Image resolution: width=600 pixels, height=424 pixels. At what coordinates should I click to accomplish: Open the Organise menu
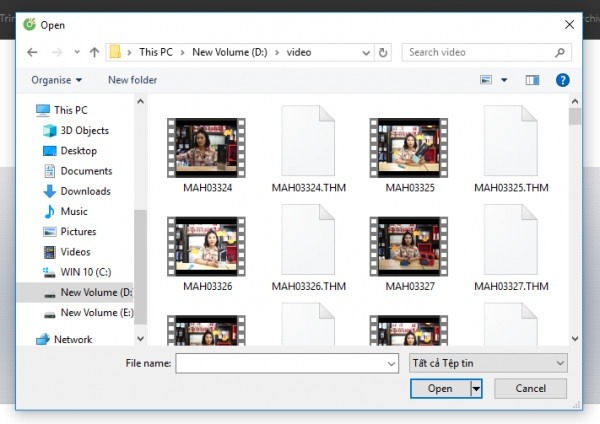tap(57, 80)
